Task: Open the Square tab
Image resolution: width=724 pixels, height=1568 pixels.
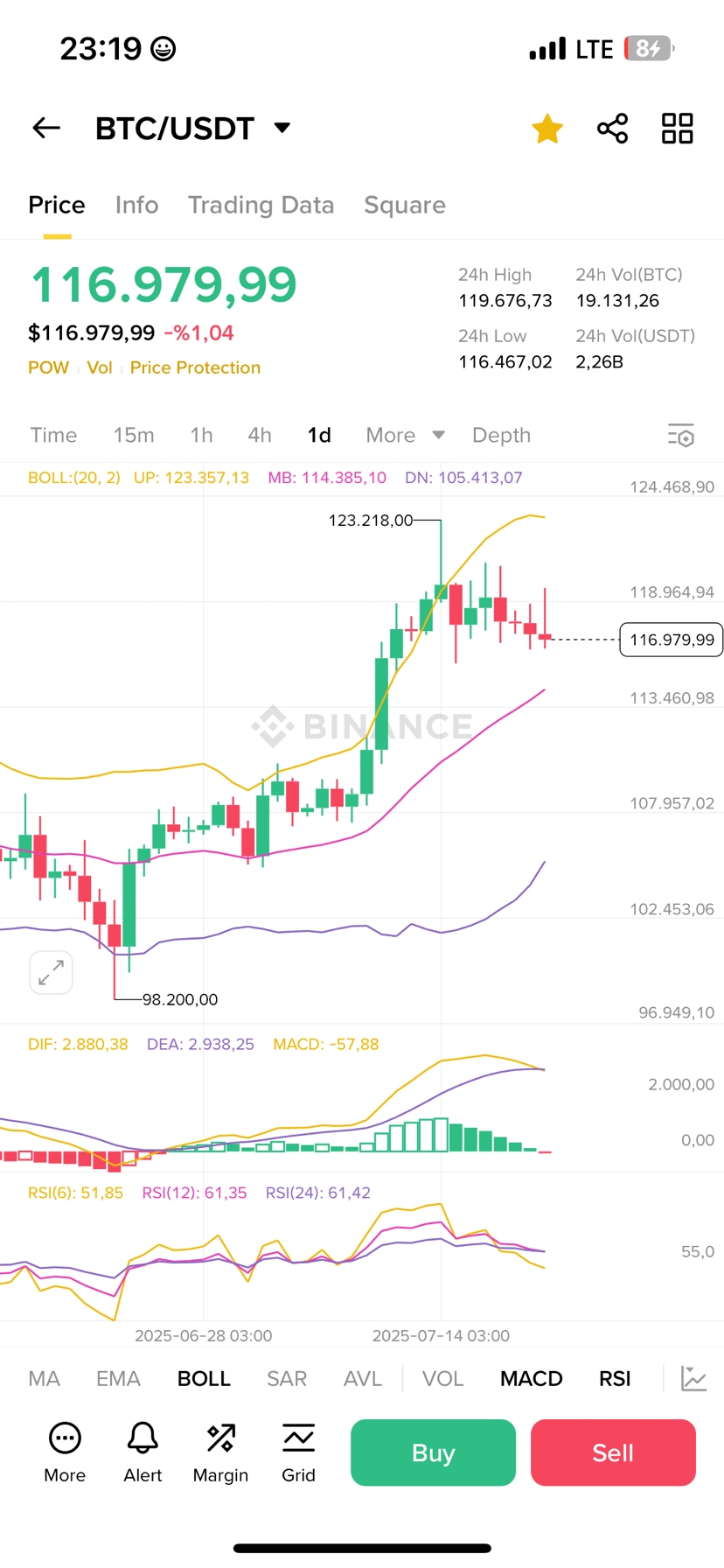Action: click(x=405, y=205)
